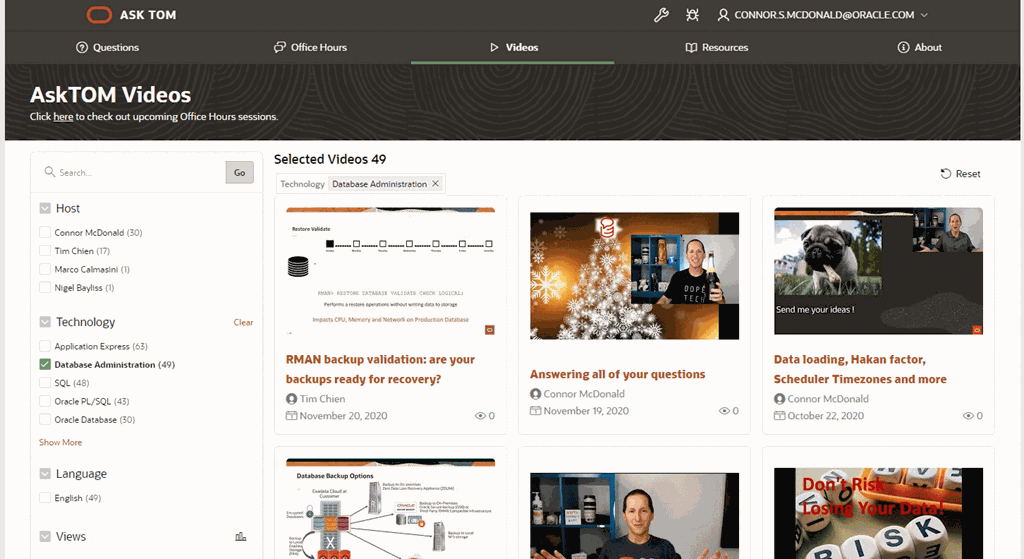Click the Videos play icon
The image size is (1024, 559).
(x=494, y=47)
